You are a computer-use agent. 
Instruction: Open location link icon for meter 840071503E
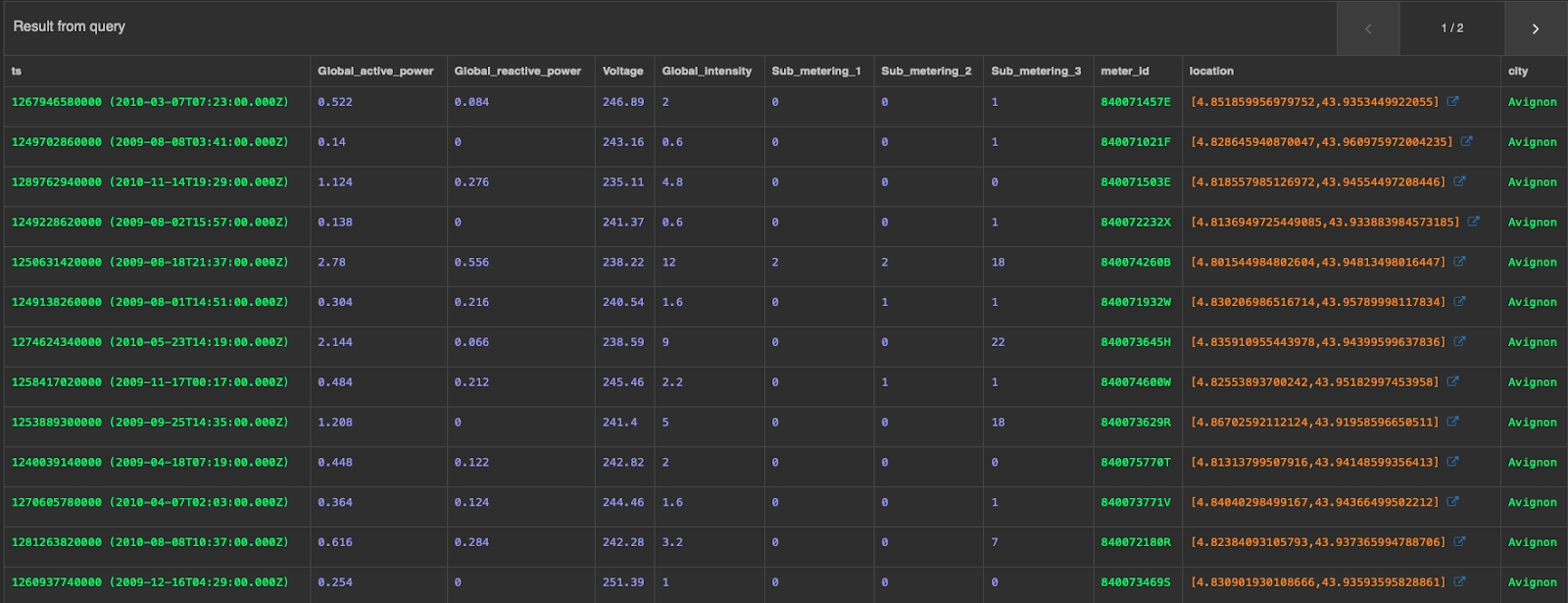coord(1459,181)
